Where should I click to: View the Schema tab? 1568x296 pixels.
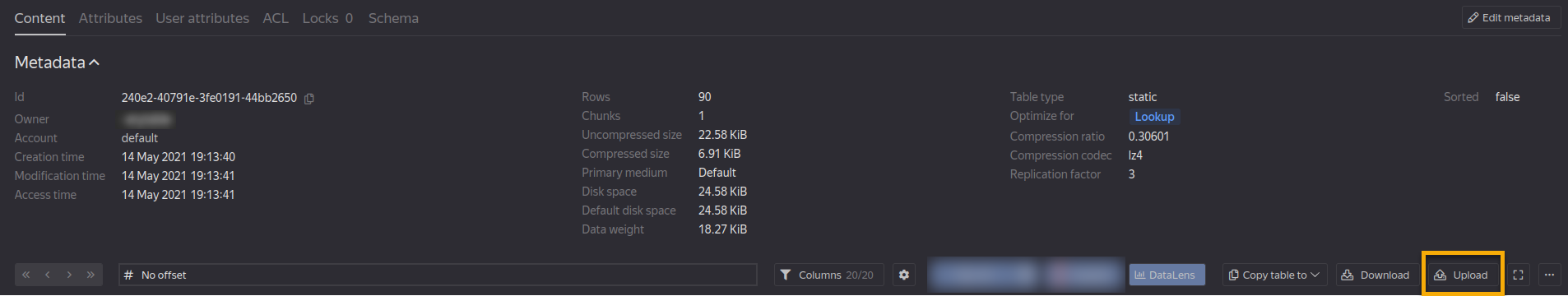click(x=393, y=18)
